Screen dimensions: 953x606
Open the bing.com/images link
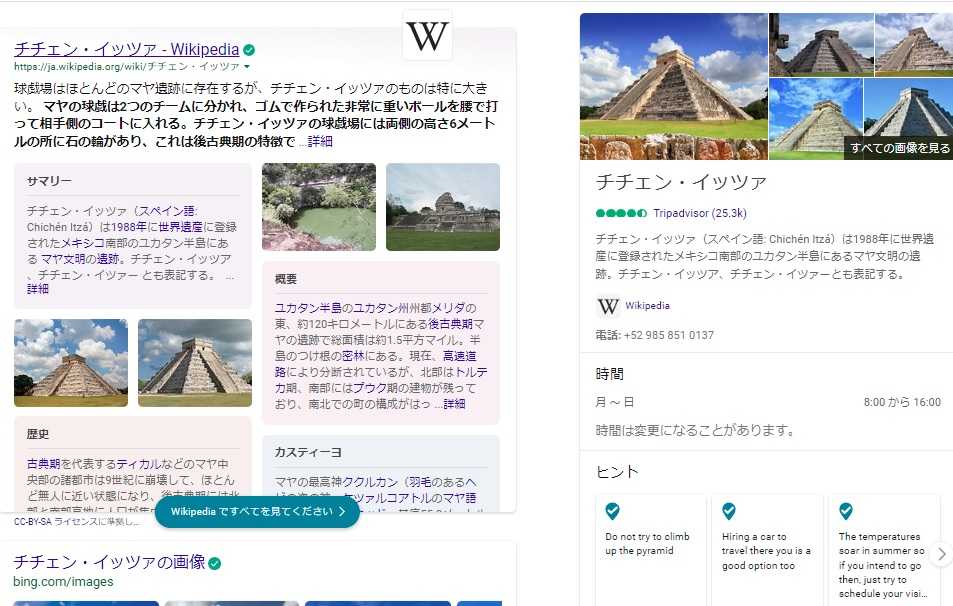pyautogui.click(x=63, y=582)
